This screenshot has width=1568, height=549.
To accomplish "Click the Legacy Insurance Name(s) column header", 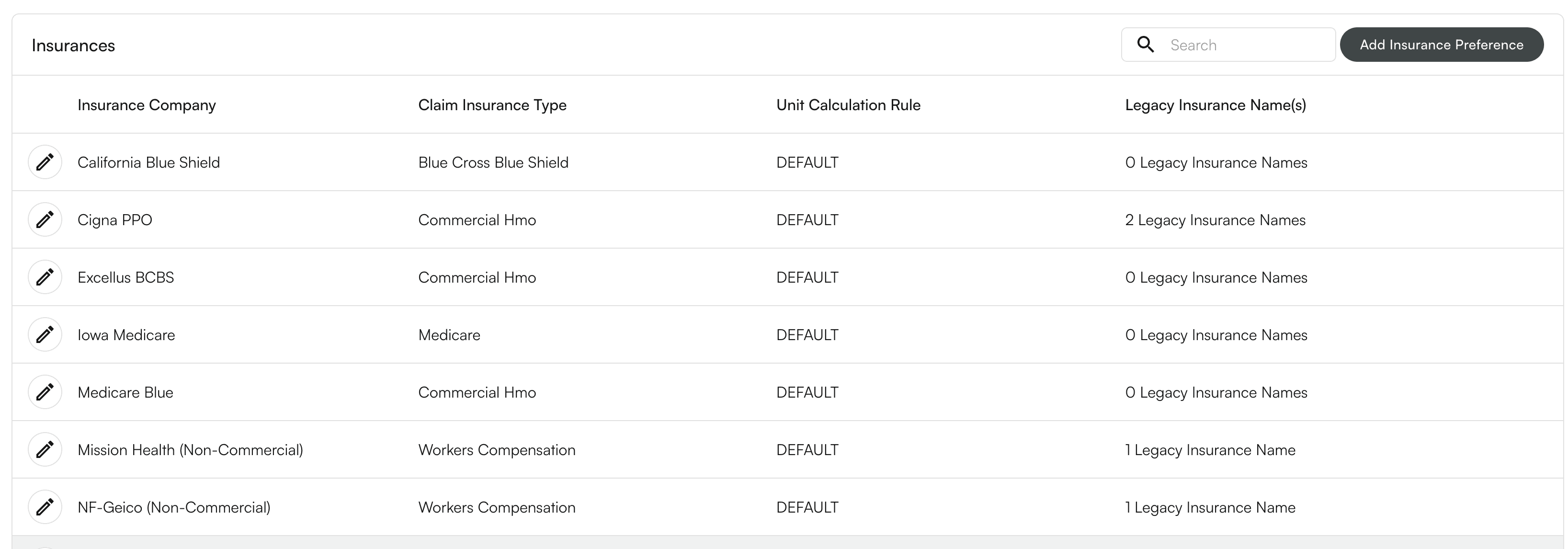I will (1215, 105).
